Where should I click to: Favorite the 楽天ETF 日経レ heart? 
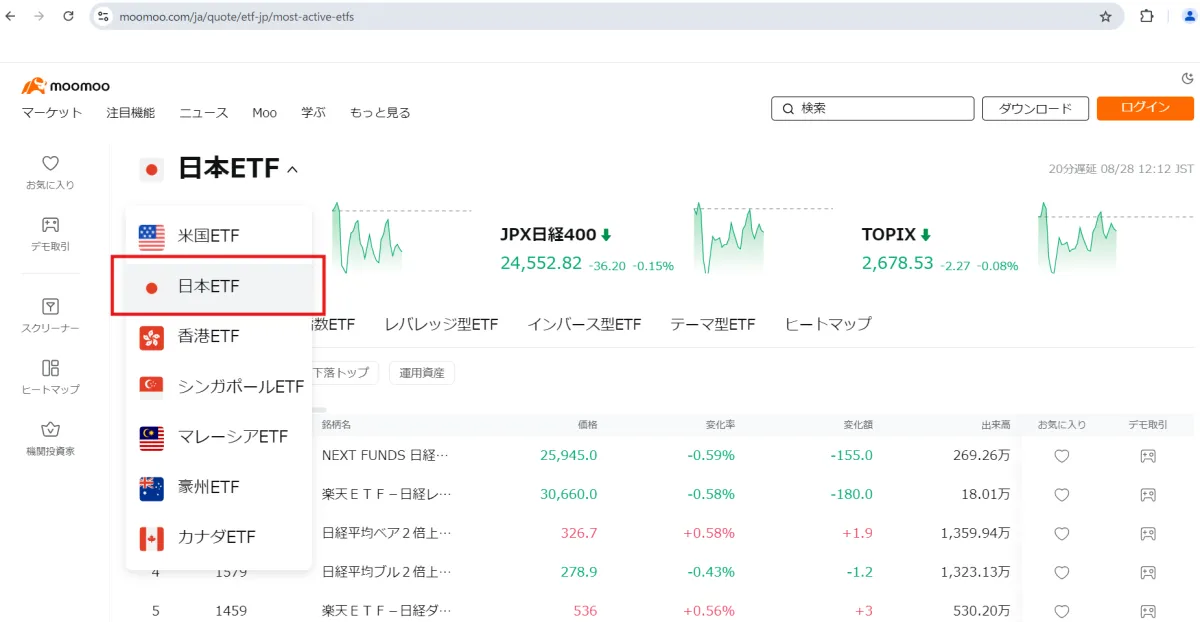(1062, 494)
